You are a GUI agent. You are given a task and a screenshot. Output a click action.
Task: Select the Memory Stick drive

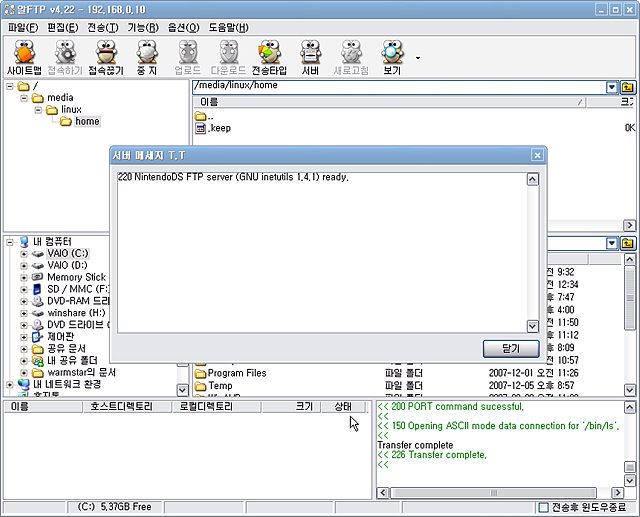click(76, 277)
